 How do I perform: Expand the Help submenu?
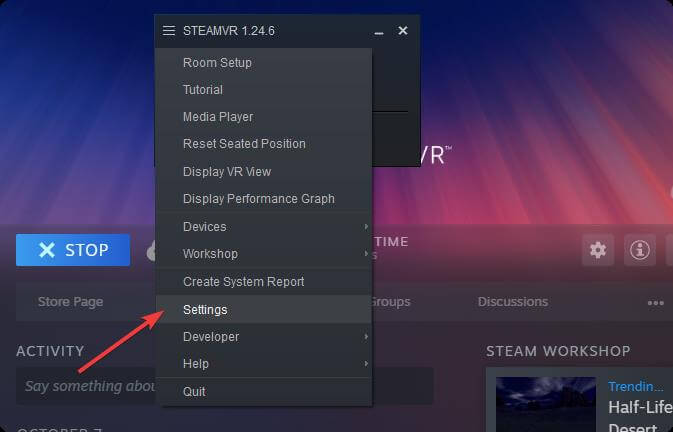click(x=263, y=364)
